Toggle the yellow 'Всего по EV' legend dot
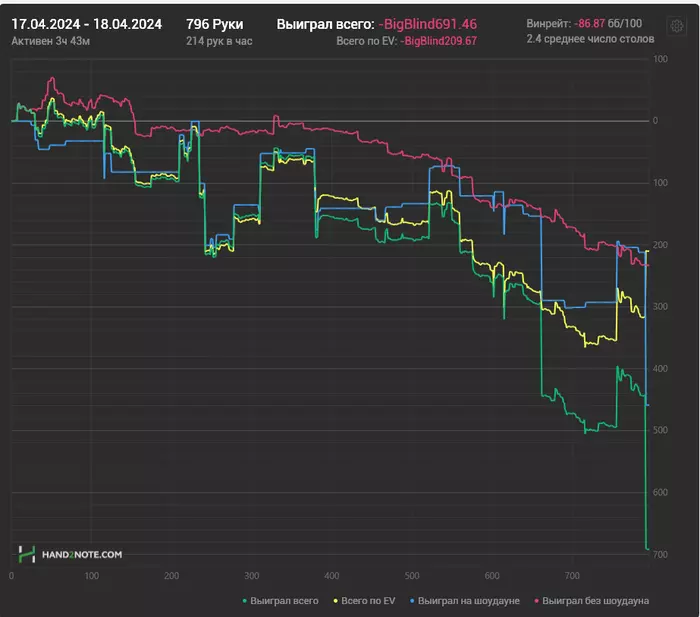This screenshot has width=700, height=617. click(335, 601)
